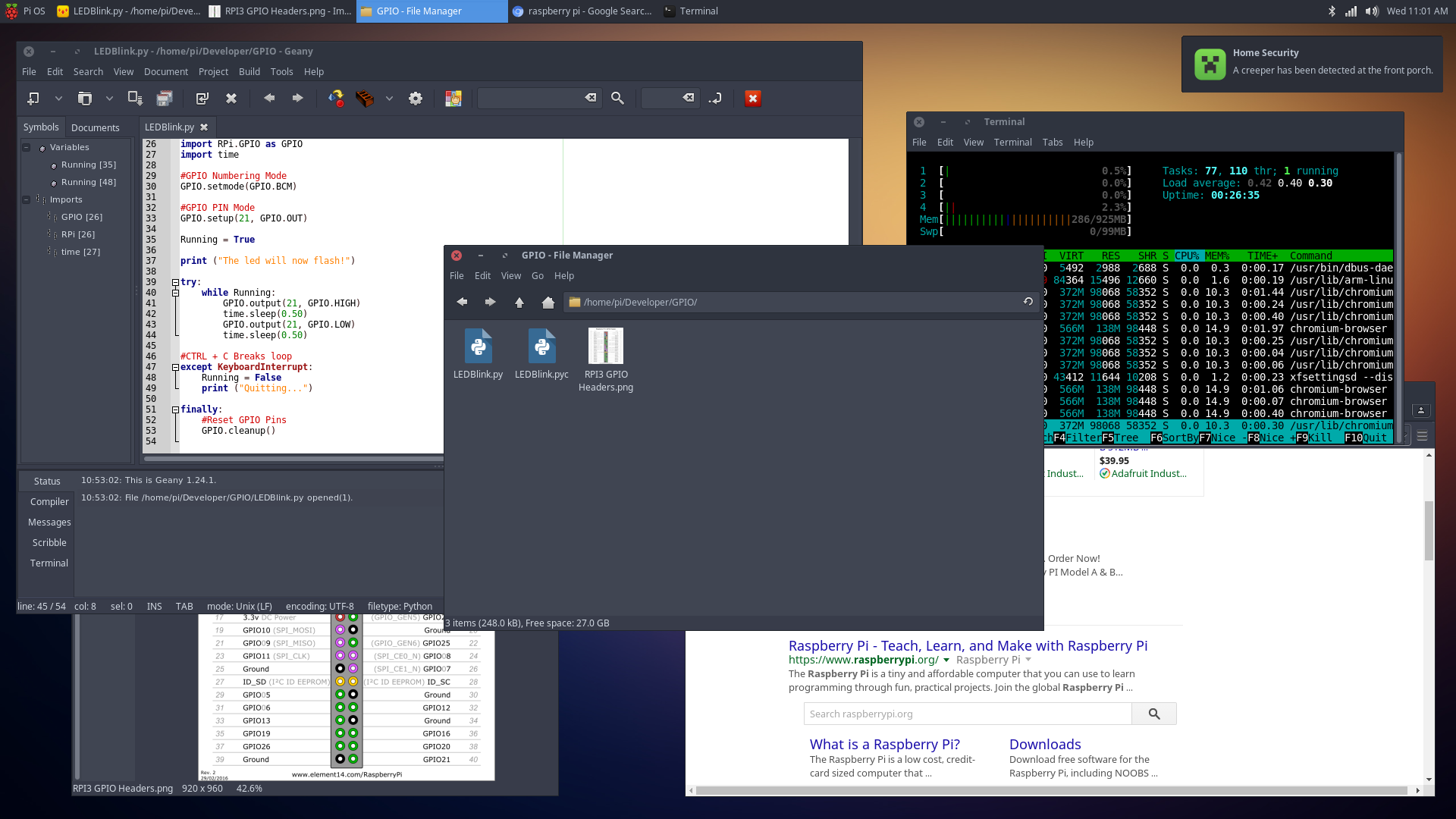Navigate forward with Geany toolbar right arrow
Viewport: 1456px width, 819px height.
[x=297, y=98]
